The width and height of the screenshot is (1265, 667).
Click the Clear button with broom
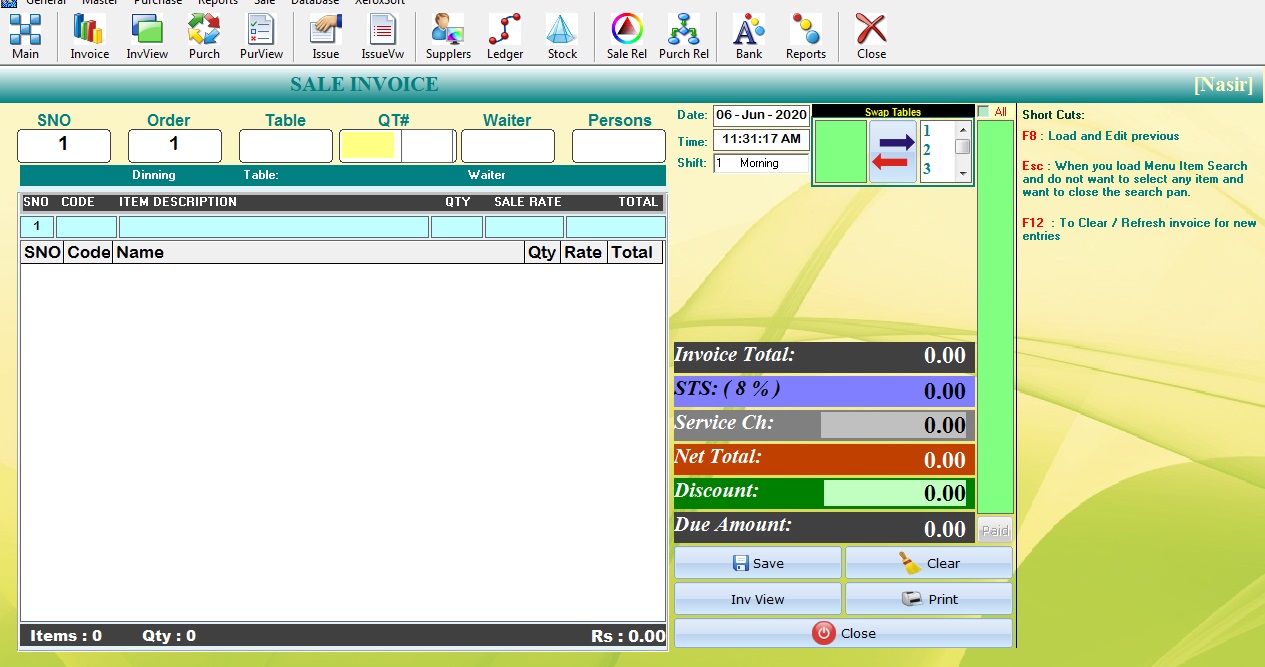pyautogui.click(x=929, y=563)
